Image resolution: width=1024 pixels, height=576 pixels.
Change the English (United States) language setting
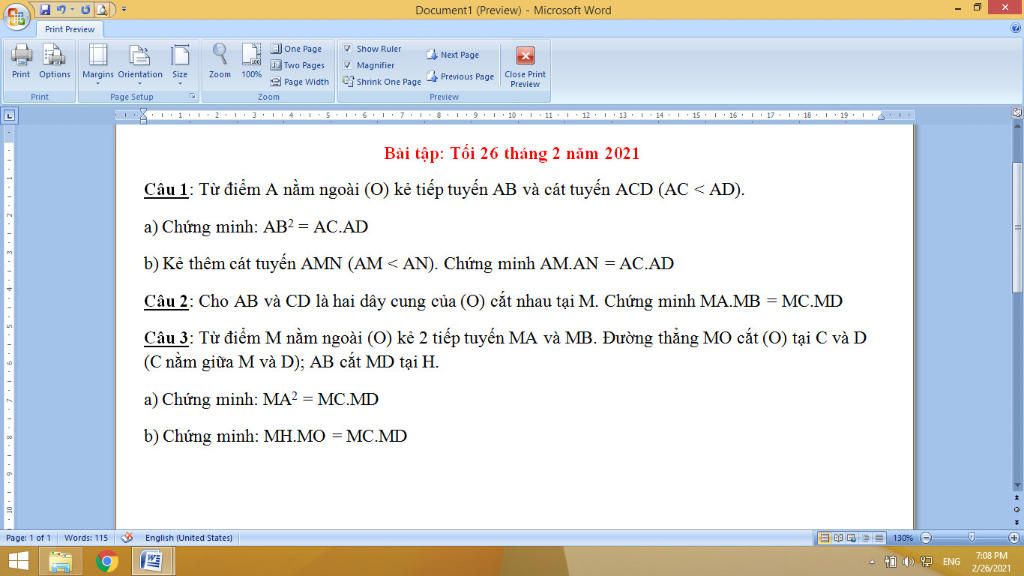click(x=189, y=537)
